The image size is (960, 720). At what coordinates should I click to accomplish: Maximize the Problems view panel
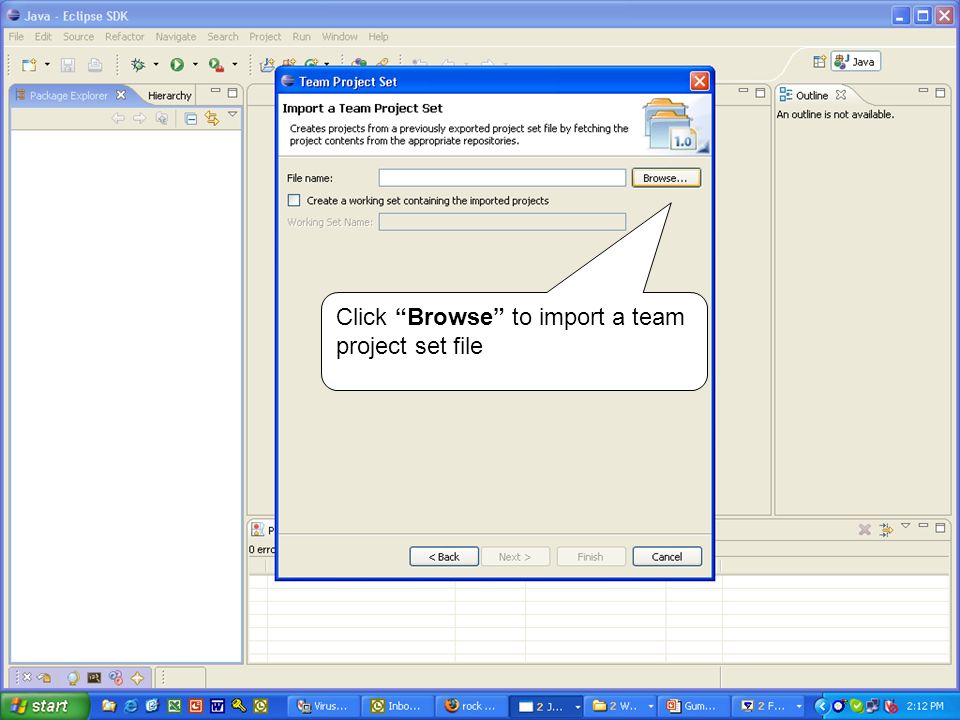940,527
